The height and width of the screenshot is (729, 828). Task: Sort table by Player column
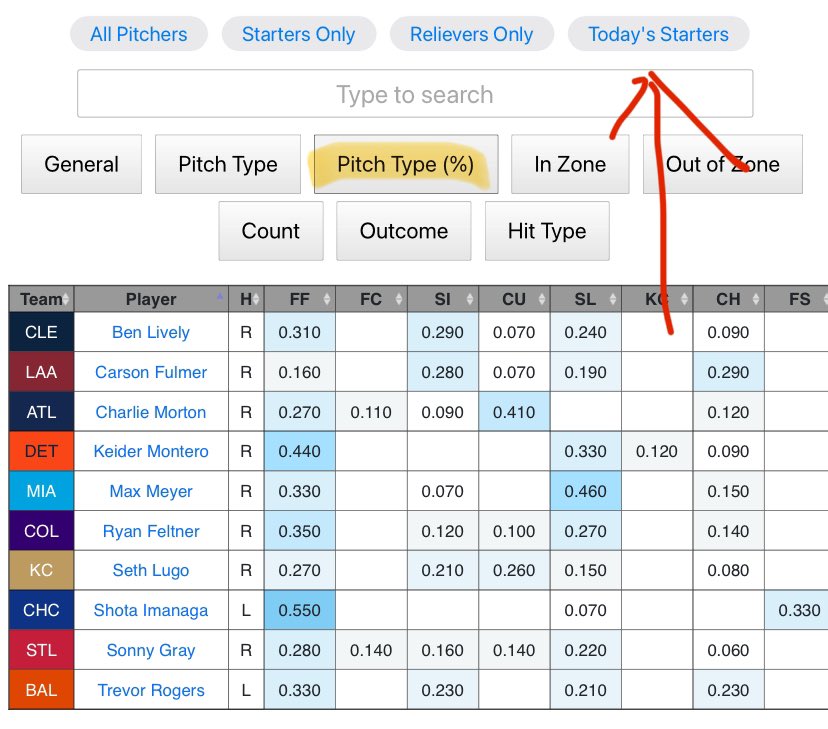(x=151, y=299)
